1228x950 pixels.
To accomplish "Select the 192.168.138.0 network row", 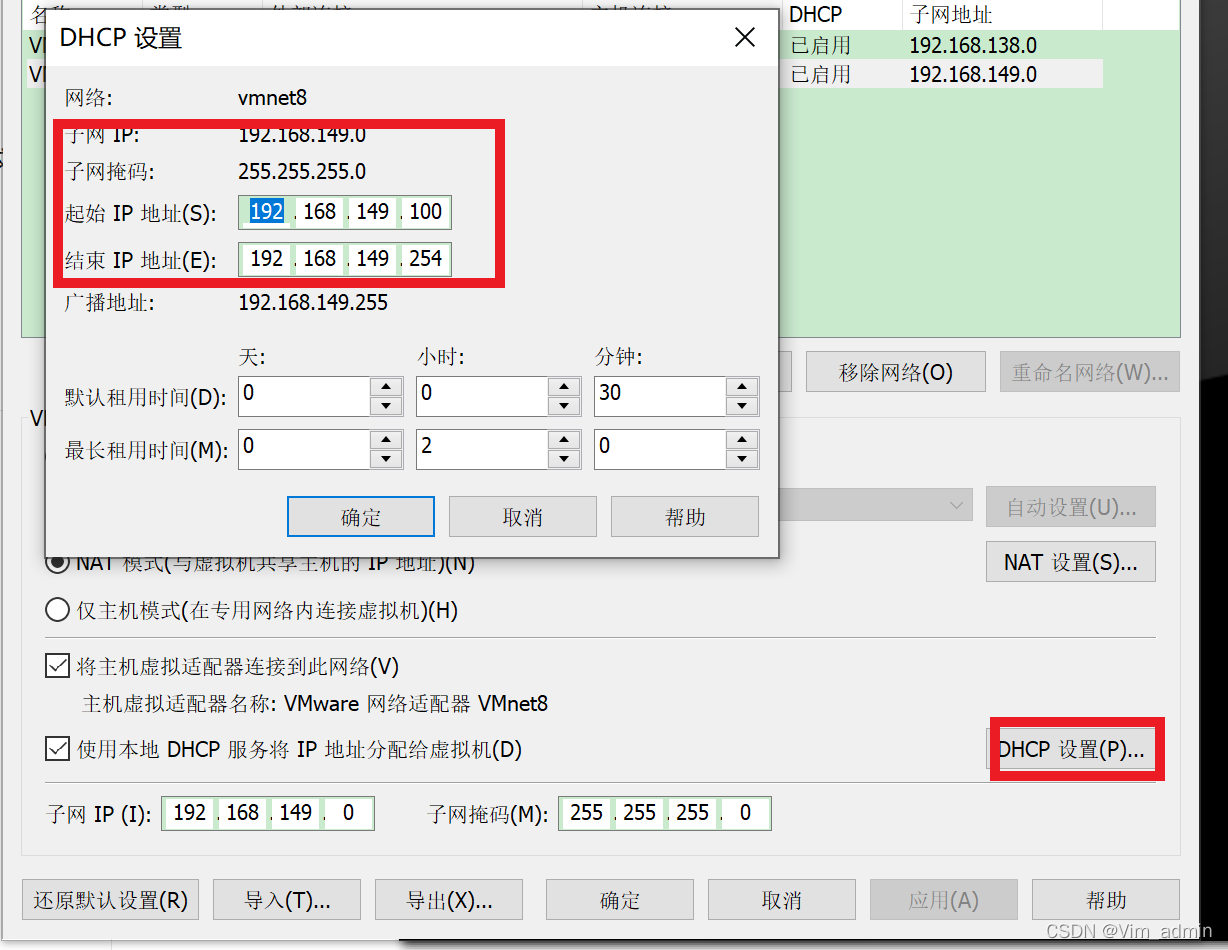I will (941, 45).
